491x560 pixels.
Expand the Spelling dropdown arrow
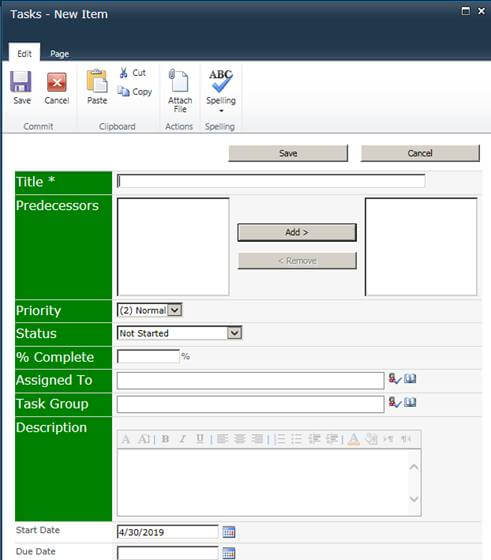coord(221,111)
